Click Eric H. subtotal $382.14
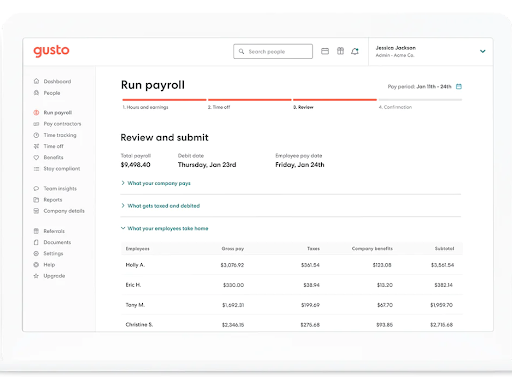The height and width of the screenshot is (383, 512). 443,285
